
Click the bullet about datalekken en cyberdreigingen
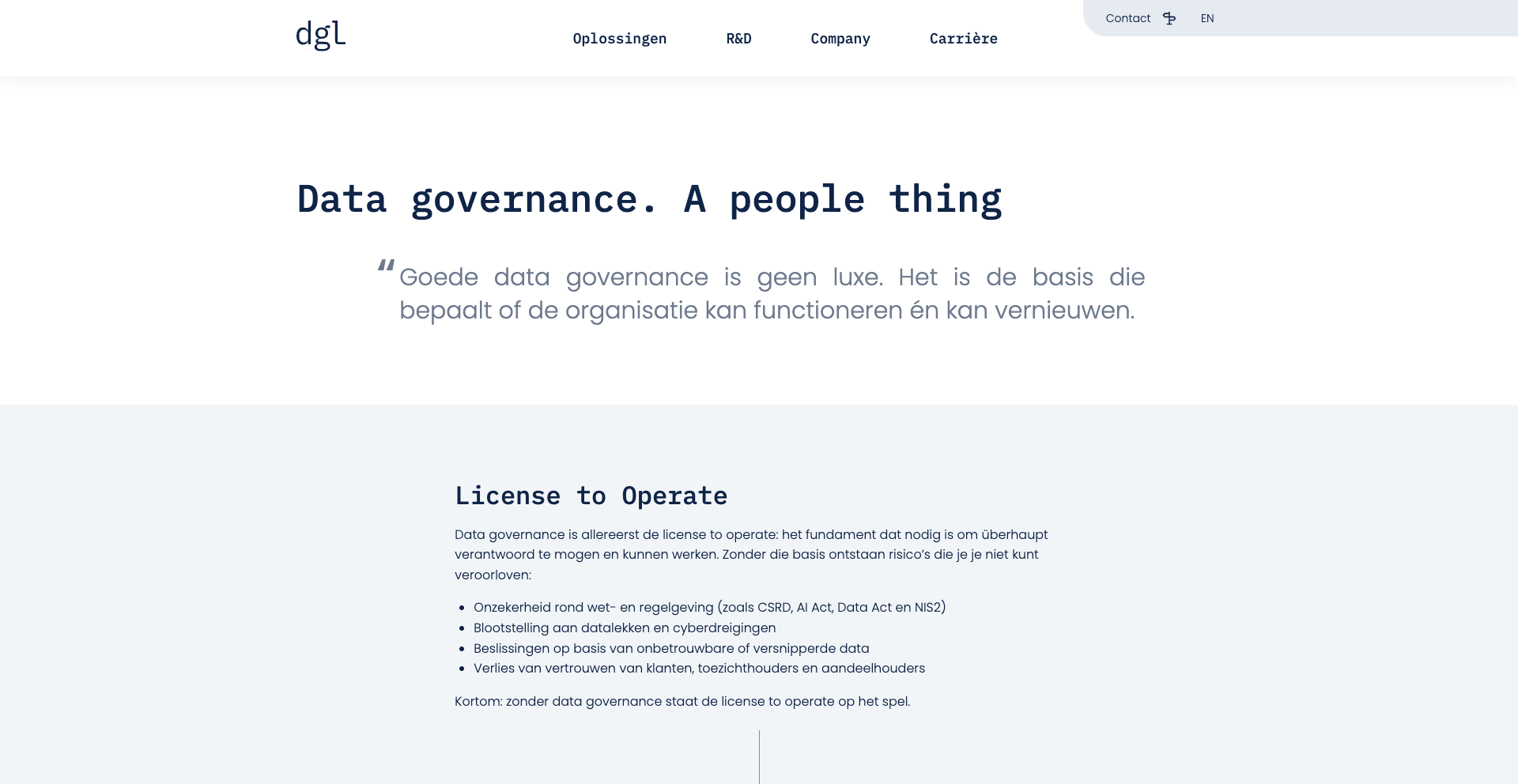click(625, 628)
